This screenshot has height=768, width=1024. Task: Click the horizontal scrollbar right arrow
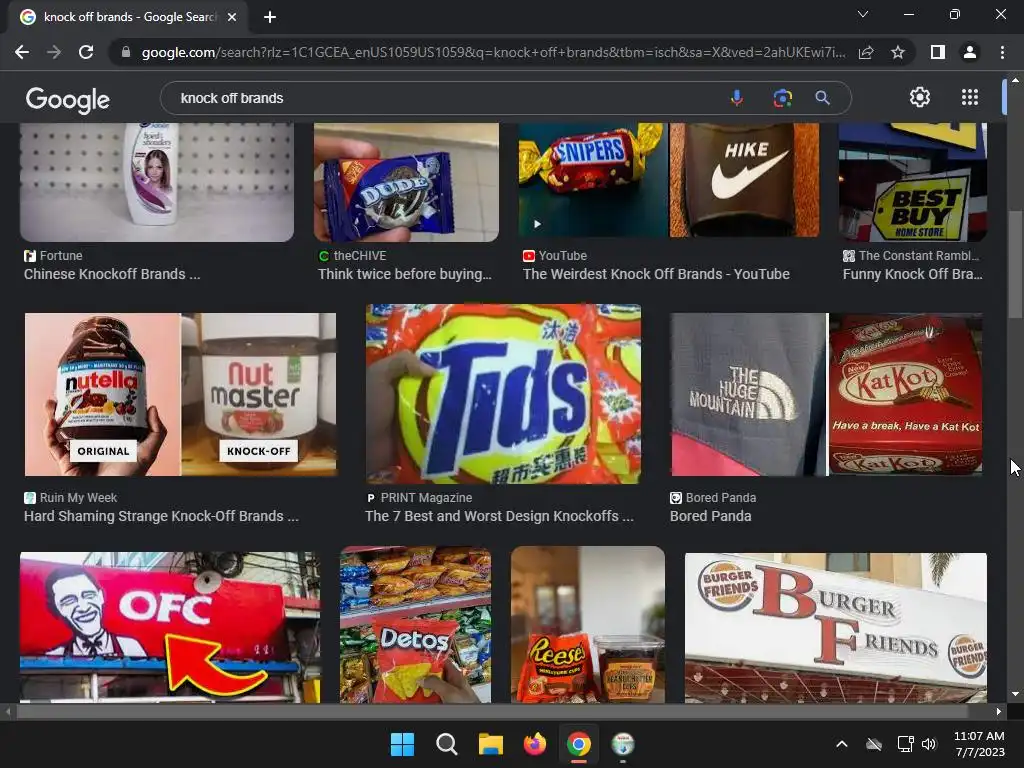click(x=999, y=711)
